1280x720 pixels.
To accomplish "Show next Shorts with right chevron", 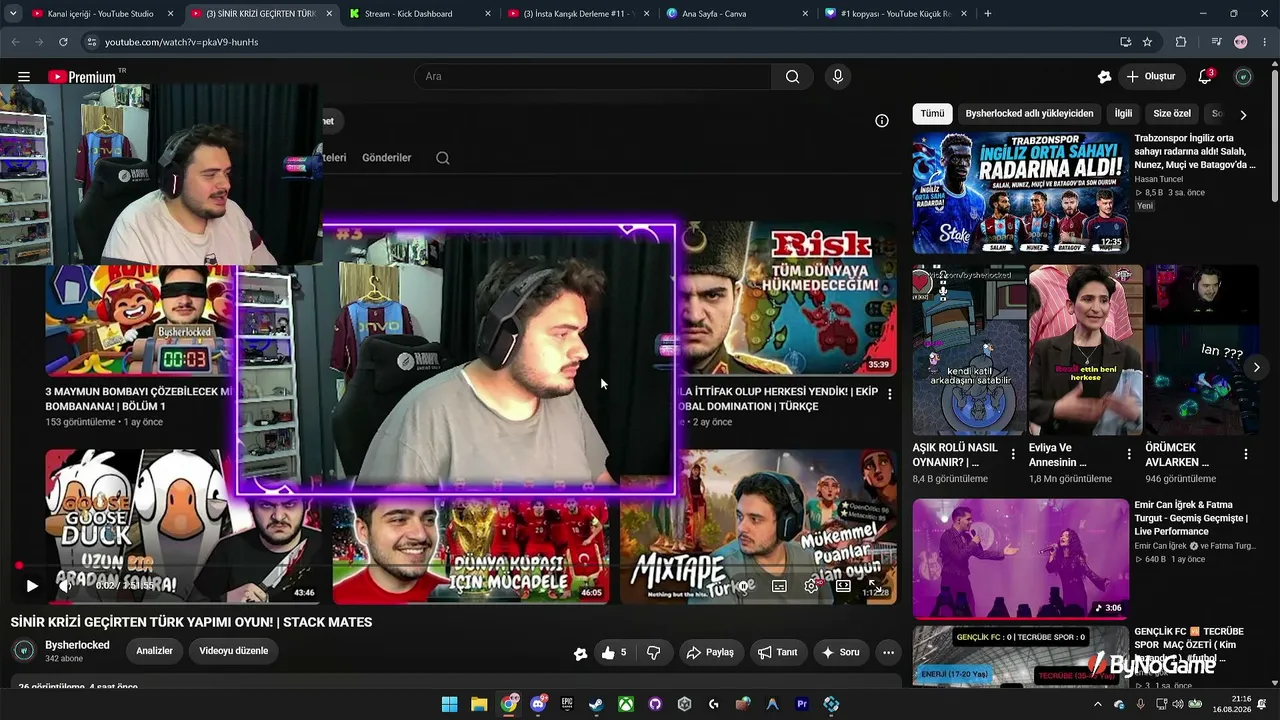I will [1256, 367].
